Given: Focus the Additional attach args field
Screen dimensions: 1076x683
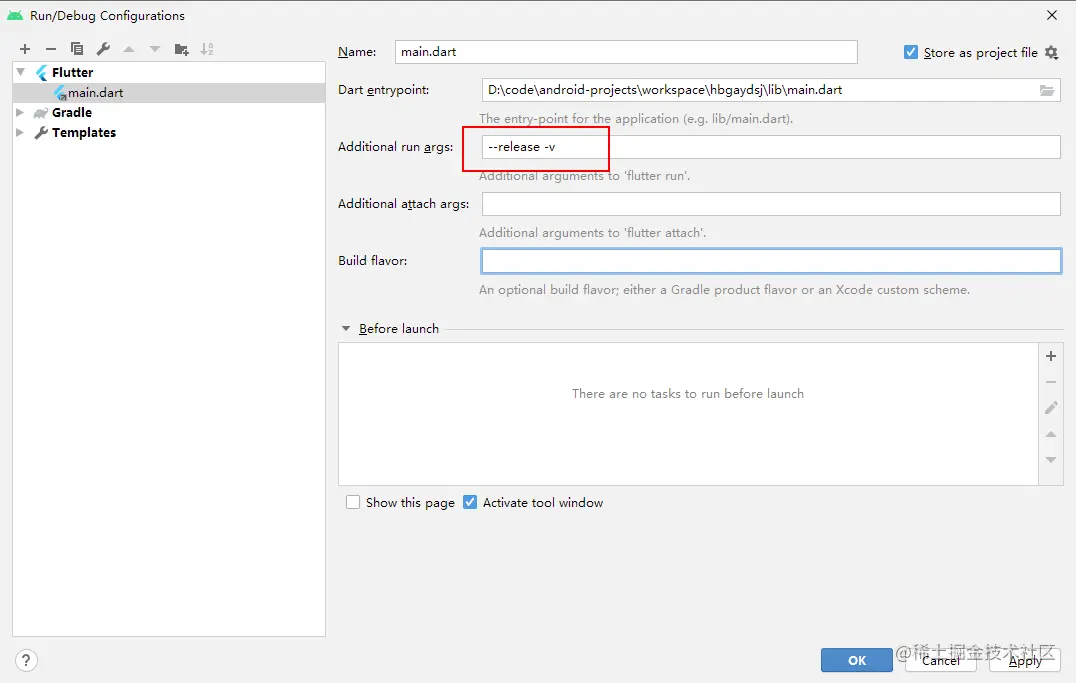Looking at the screenshot, I should tap(771, 204).
